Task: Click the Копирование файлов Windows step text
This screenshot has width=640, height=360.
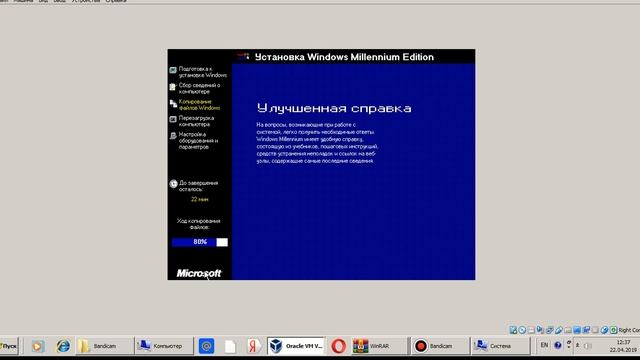Action: pos(199,105)
